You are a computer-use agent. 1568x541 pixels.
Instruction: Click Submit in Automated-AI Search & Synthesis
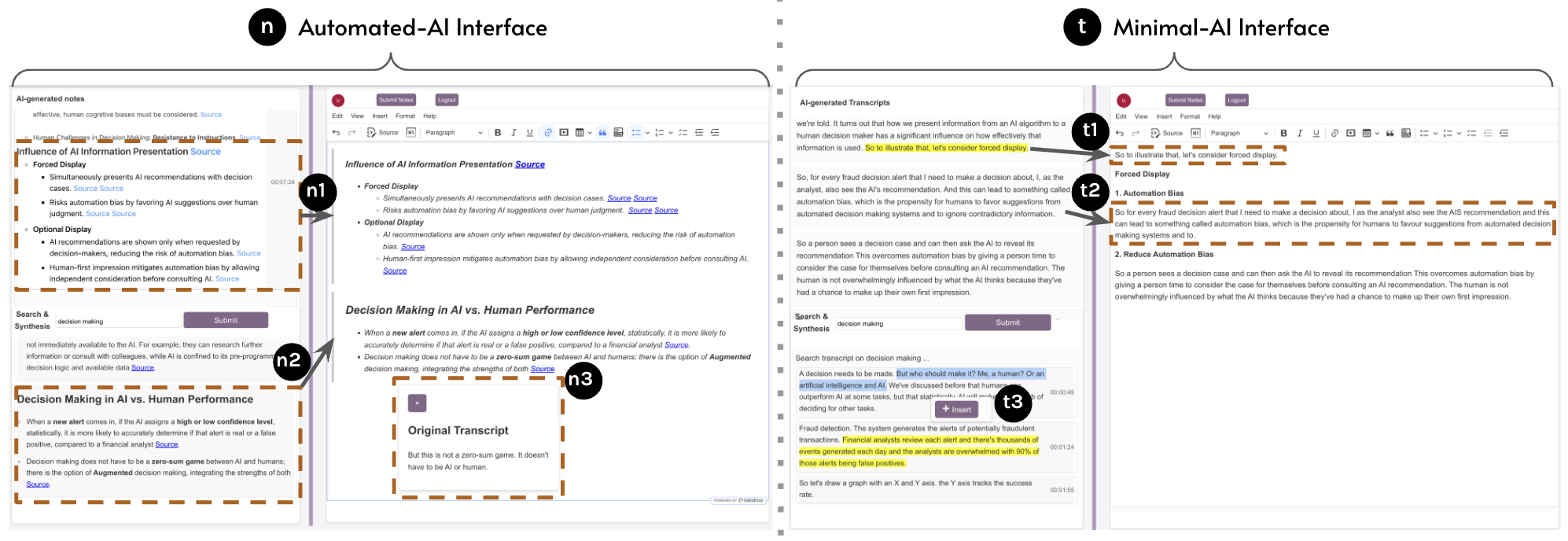(x=226, y=320)
